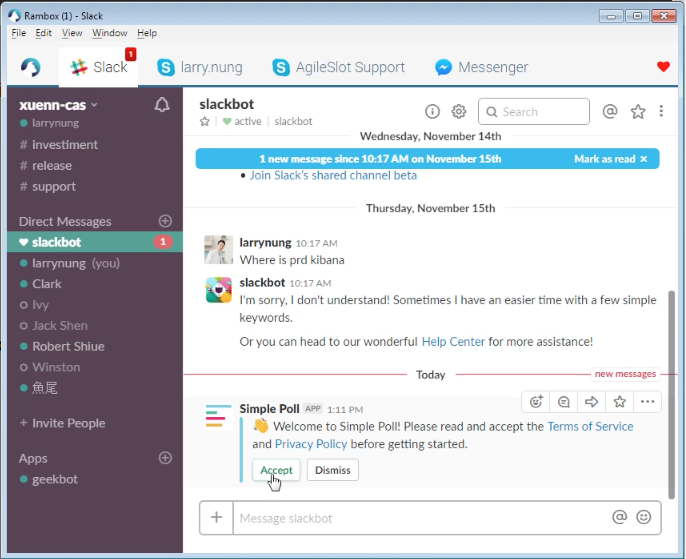Click Apps section header
Image resolution: width=686 pixels, height=559 pixels.
[x=33, y=458]
